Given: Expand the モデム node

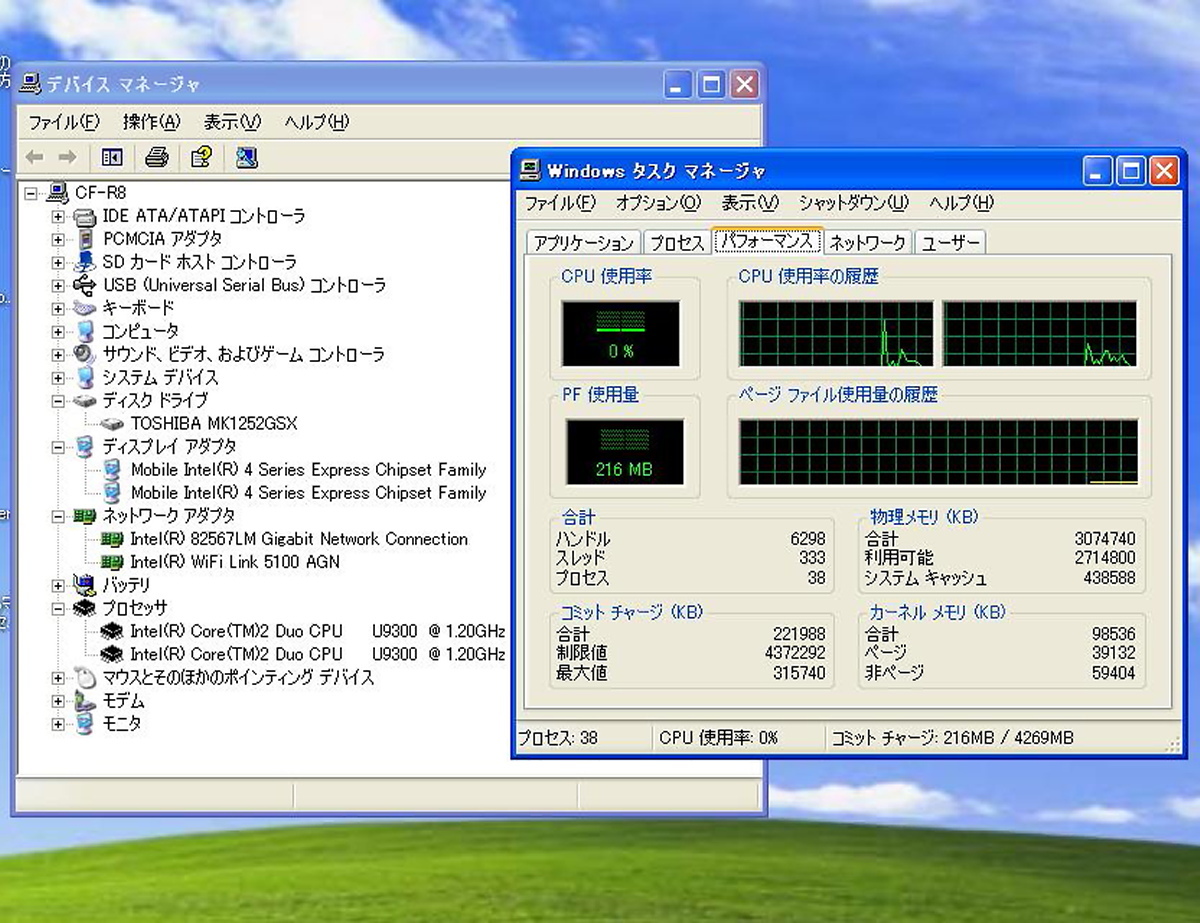Looking at the screenshot, I should pos(58,701).
